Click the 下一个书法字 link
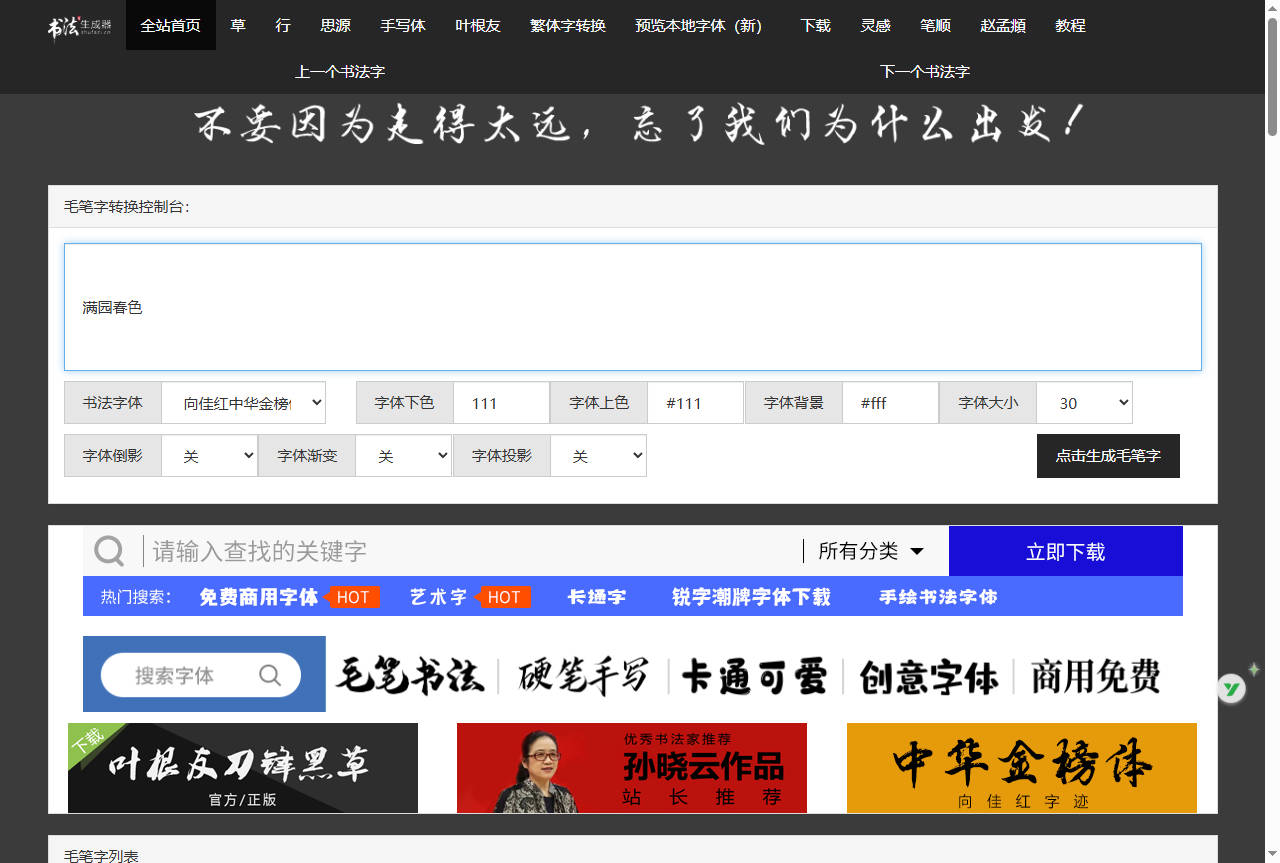The height and width of the screenshot is (863, 1280). (x=924, y=71)
